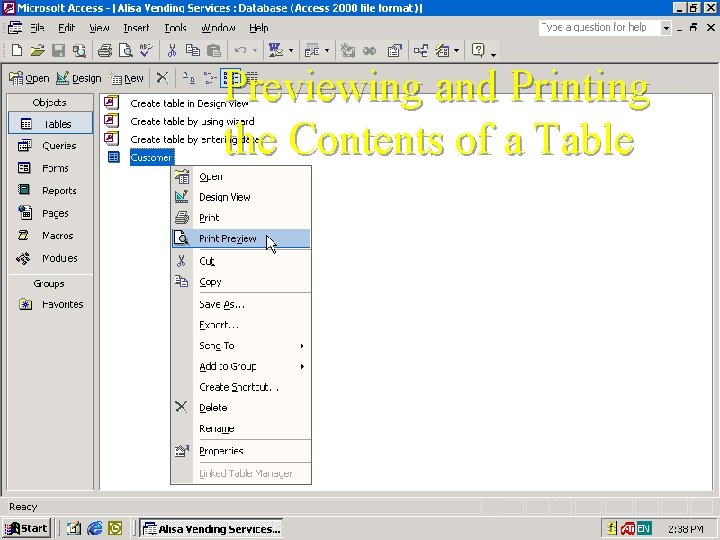Choose Design View in context menu
This screenshot has width=720, height=540.
click(241, 197)
